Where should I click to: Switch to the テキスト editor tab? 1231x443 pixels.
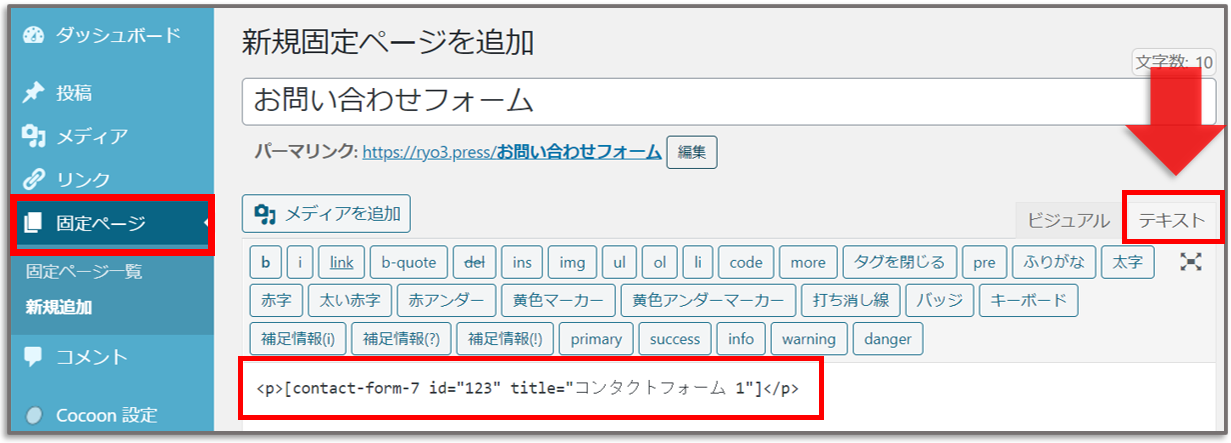(x=1172, y=220)
